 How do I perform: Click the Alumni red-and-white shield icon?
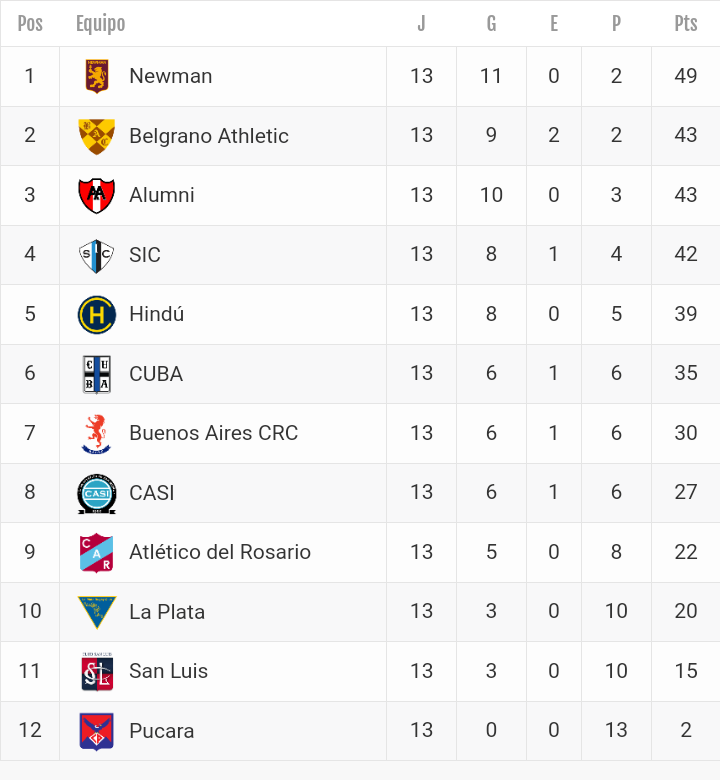(x=97, y=195)
